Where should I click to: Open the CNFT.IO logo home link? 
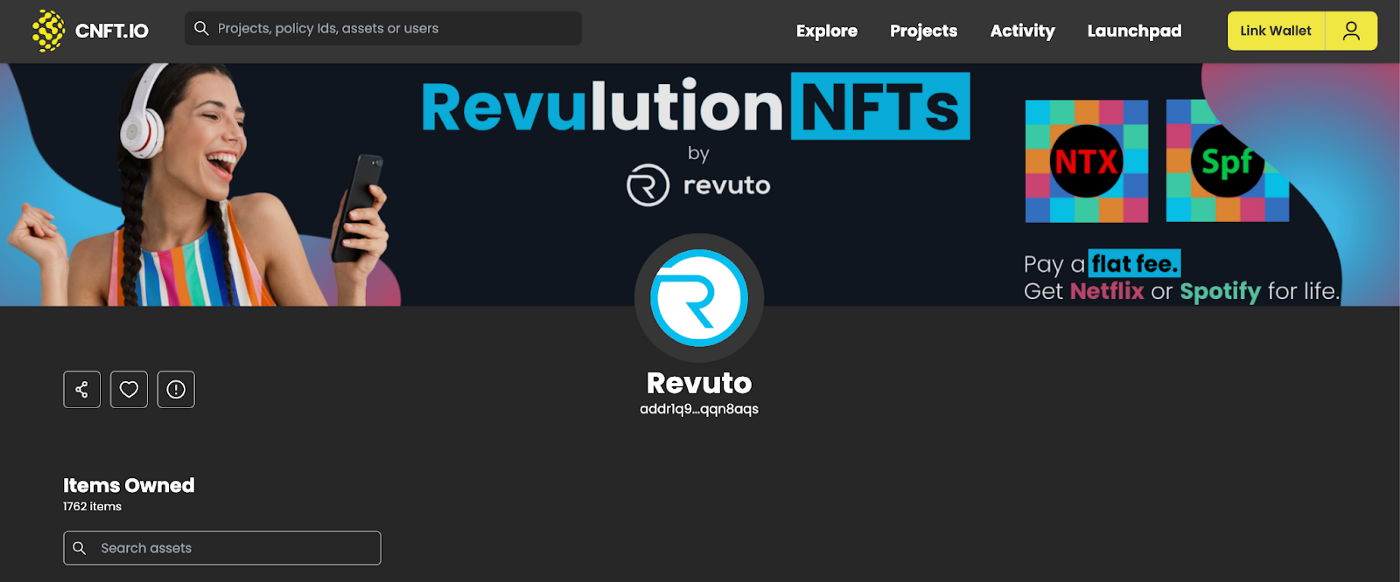90,30
